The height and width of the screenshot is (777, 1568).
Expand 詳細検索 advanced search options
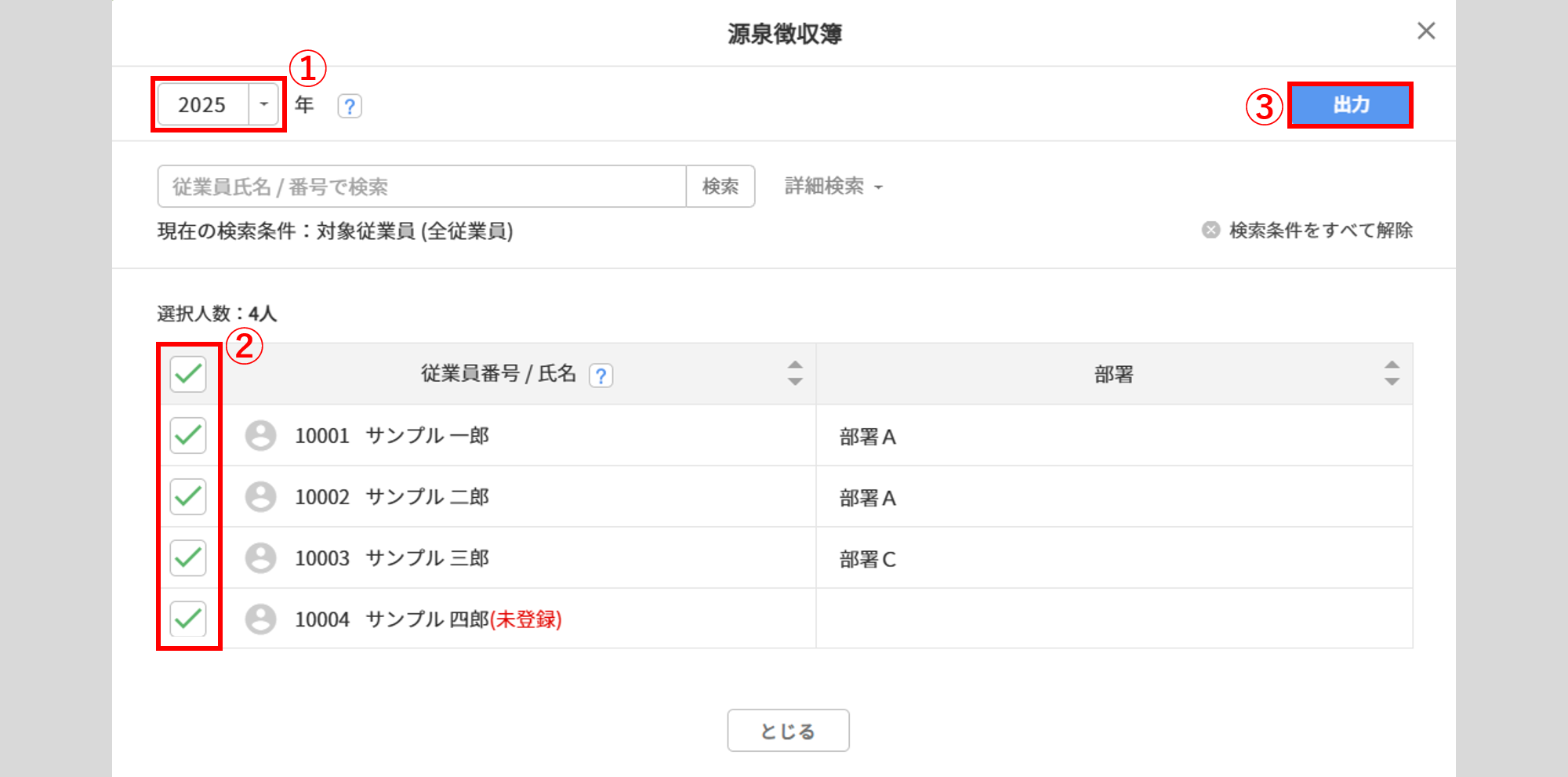click(833, 187)
